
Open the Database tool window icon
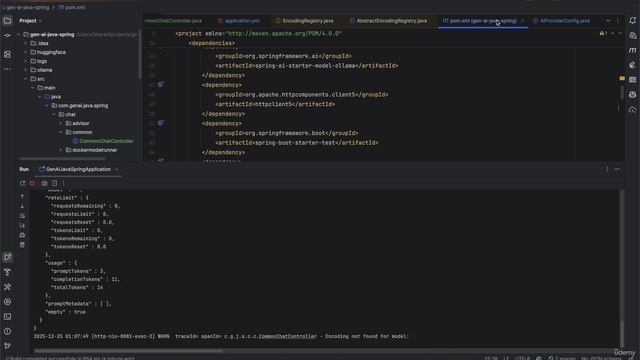click(x=632, y=80)
